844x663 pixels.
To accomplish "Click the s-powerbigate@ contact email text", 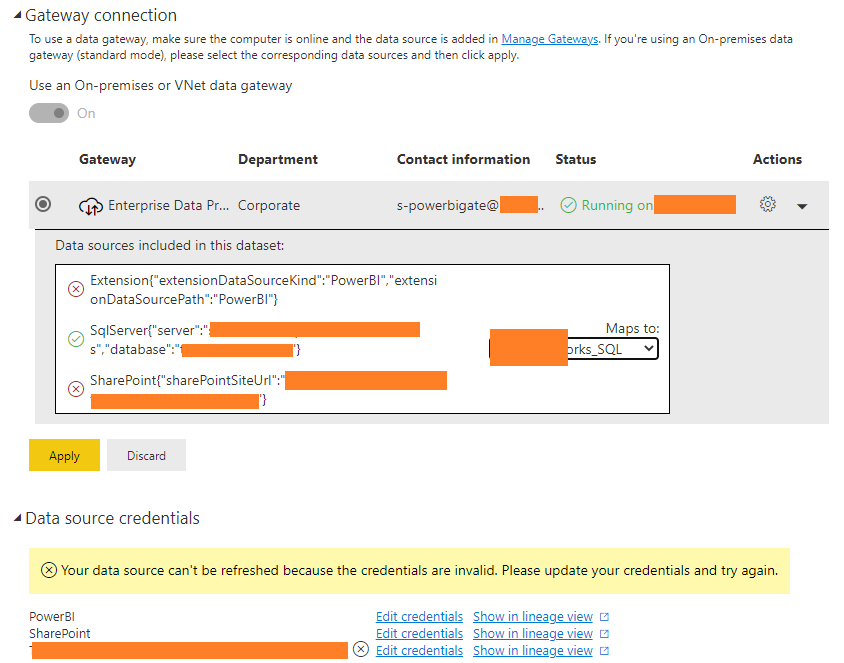I will (448, 206).
